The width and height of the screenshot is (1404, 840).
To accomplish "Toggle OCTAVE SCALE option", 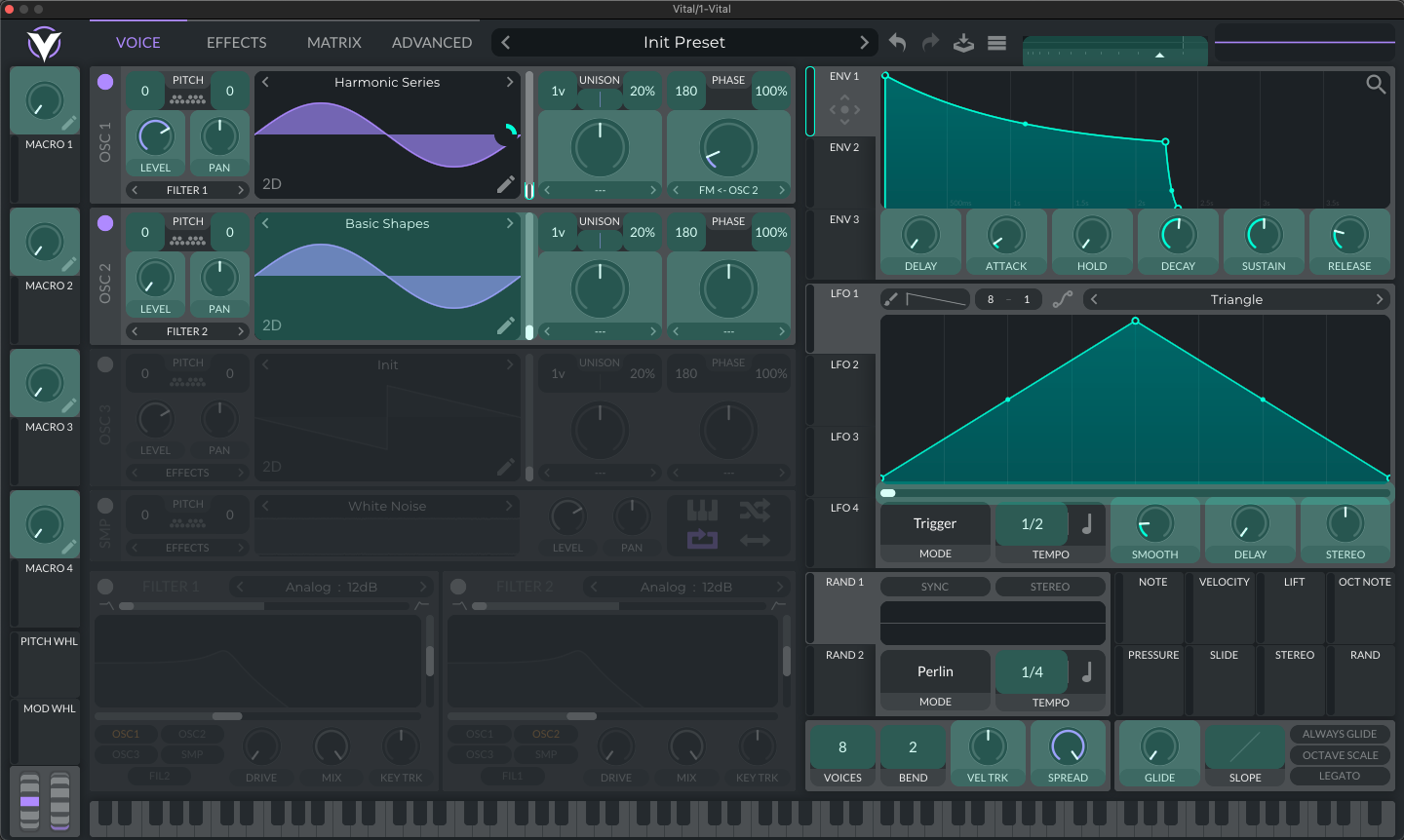I will (1340, 755).
